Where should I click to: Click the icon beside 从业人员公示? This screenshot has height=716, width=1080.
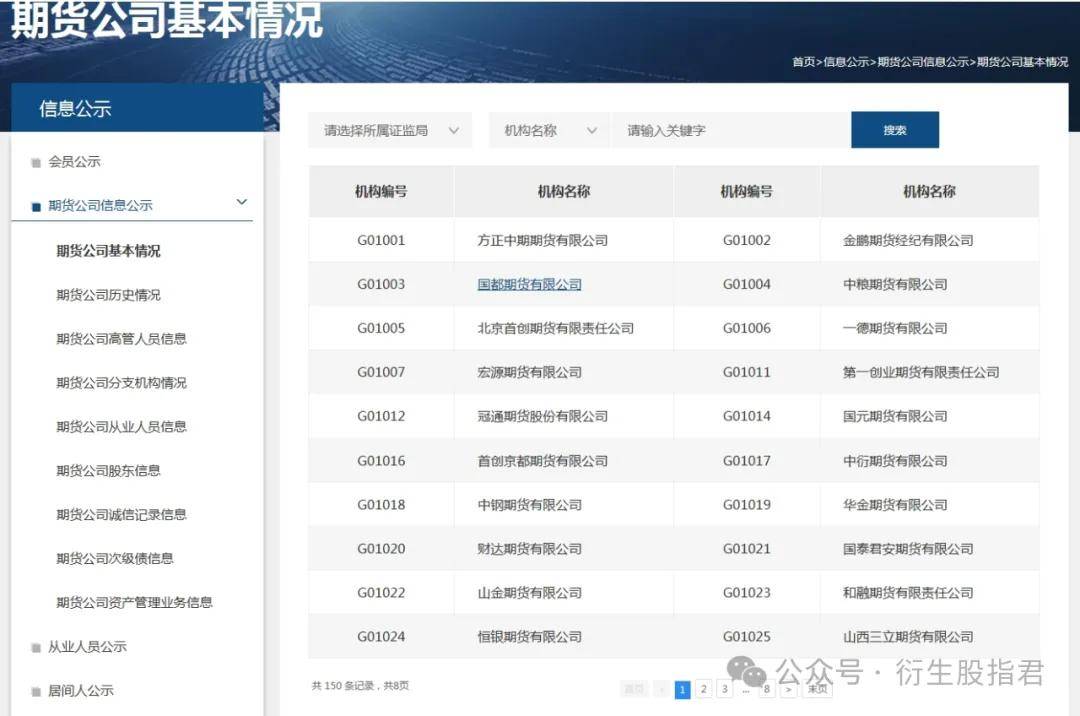[34, 647]
